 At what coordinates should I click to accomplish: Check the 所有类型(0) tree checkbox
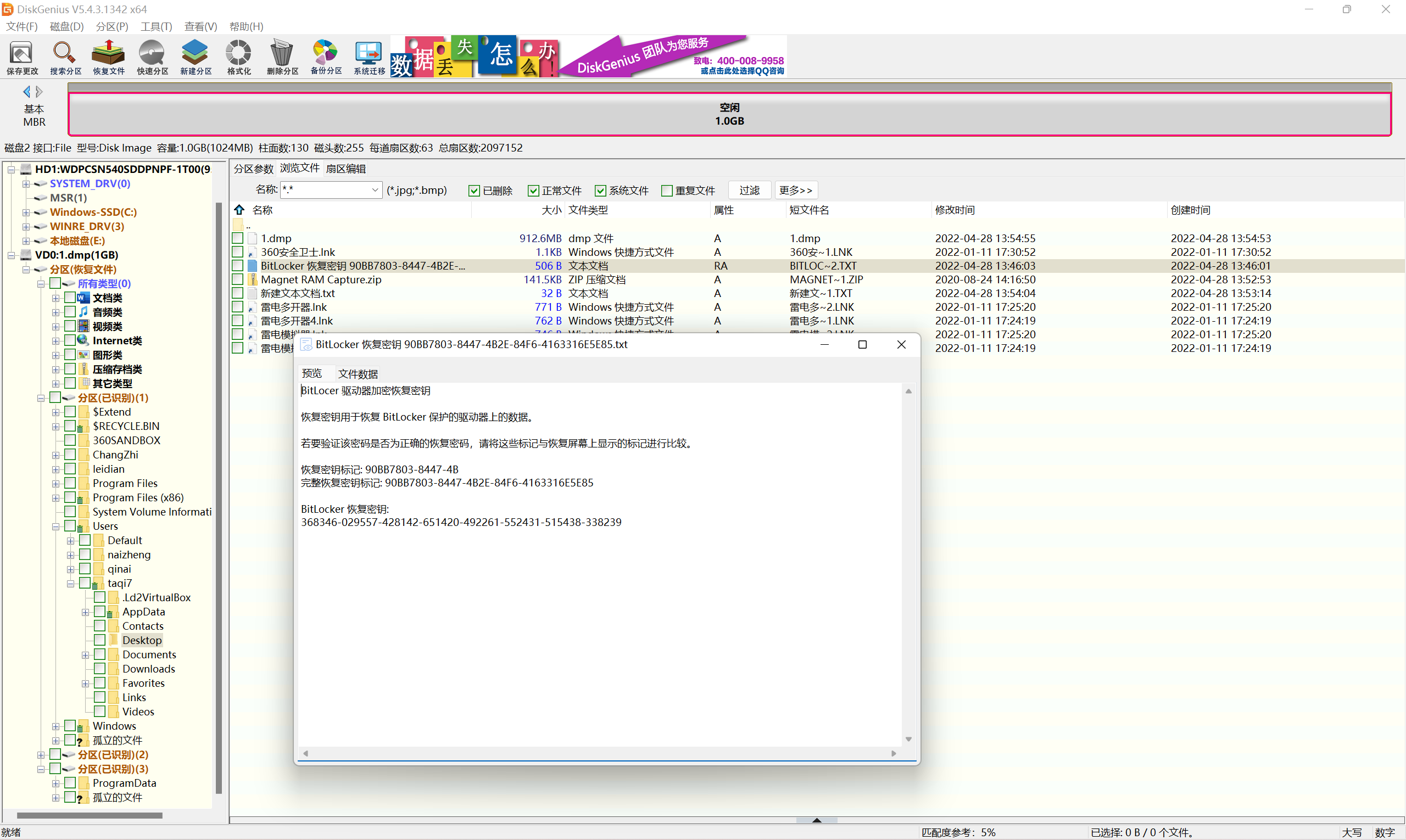click(x=55, y=283)
